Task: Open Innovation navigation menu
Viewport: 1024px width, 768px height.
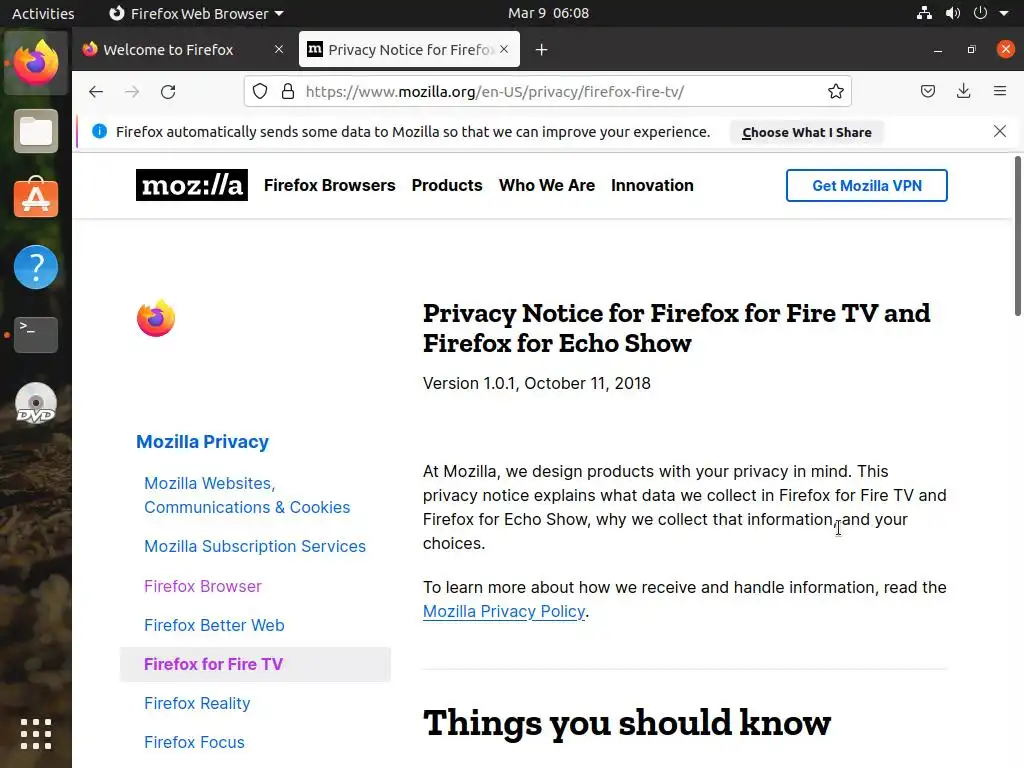Action: point(652,185)
